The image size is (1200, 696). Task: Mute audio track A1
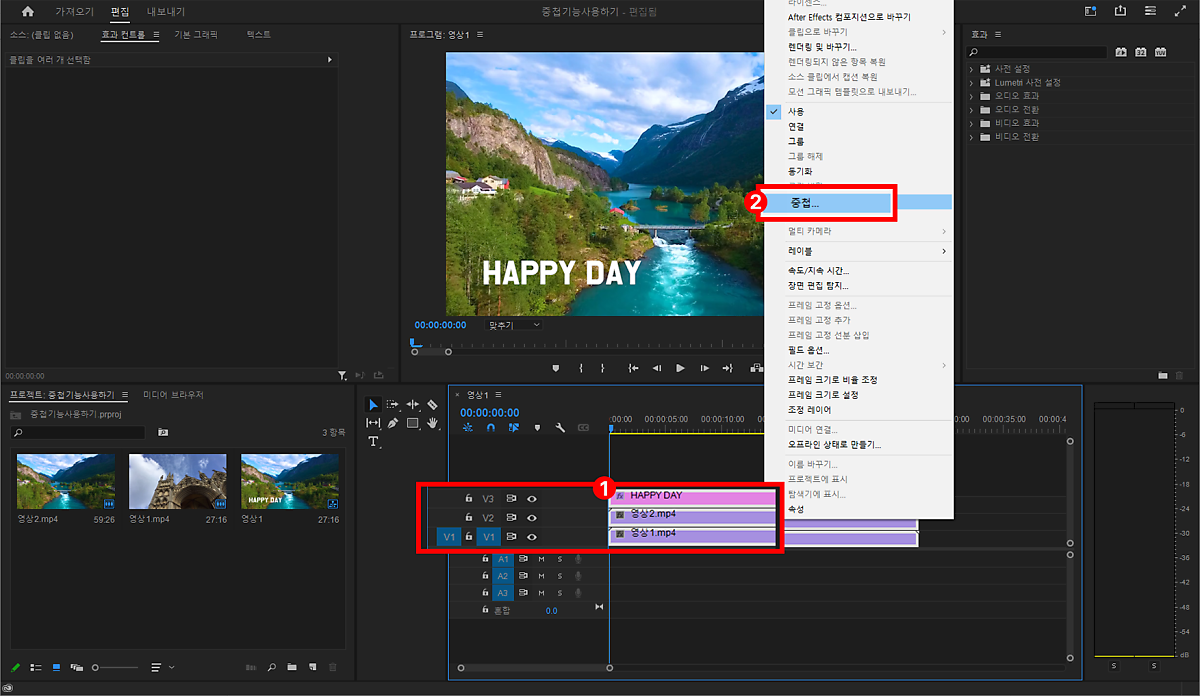coord(541,559)
